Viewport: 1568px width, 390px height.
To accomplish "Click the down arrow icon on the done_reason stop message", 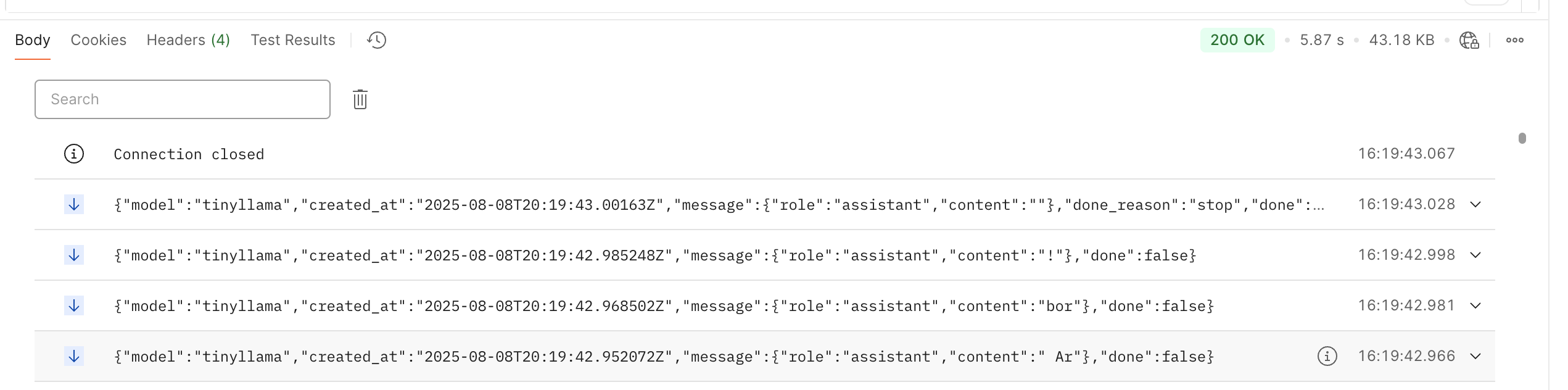I will point(74,204).
